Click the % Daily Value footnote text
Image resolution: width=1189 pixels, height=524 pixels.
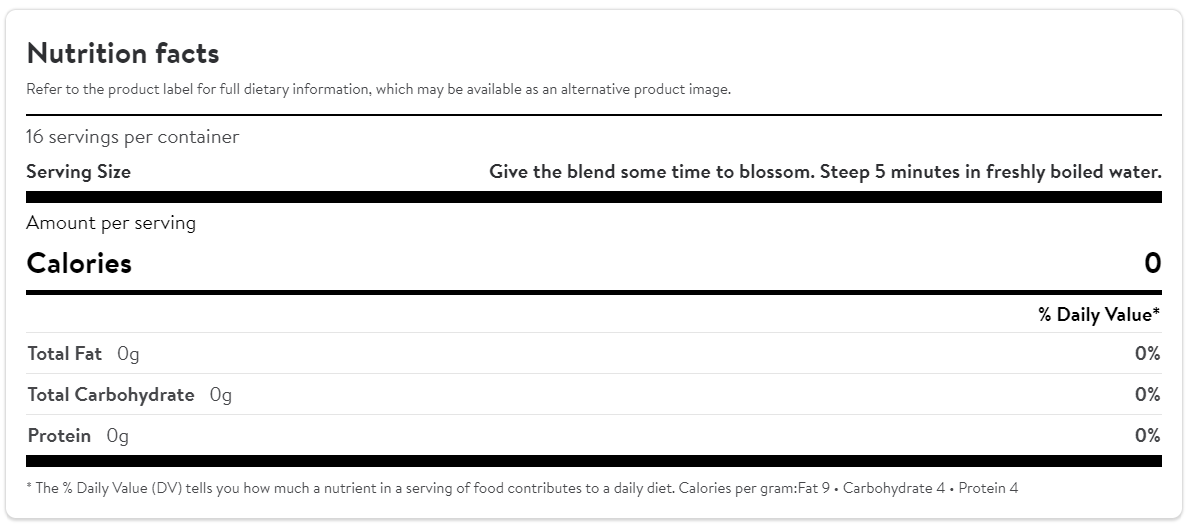click(522, 489)
